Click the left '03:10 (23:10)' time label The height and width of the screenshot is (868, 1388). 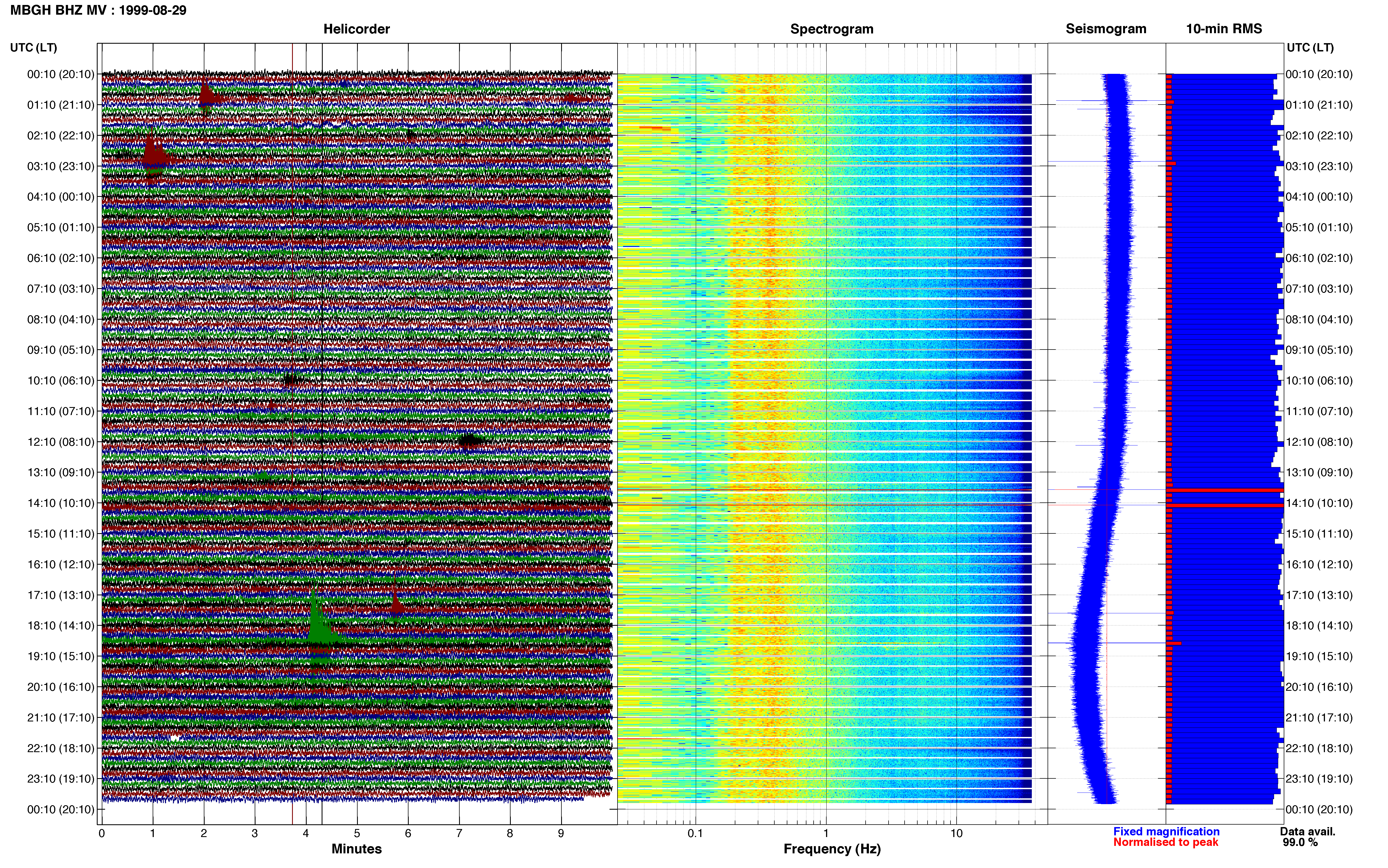[x=61, y=166]
